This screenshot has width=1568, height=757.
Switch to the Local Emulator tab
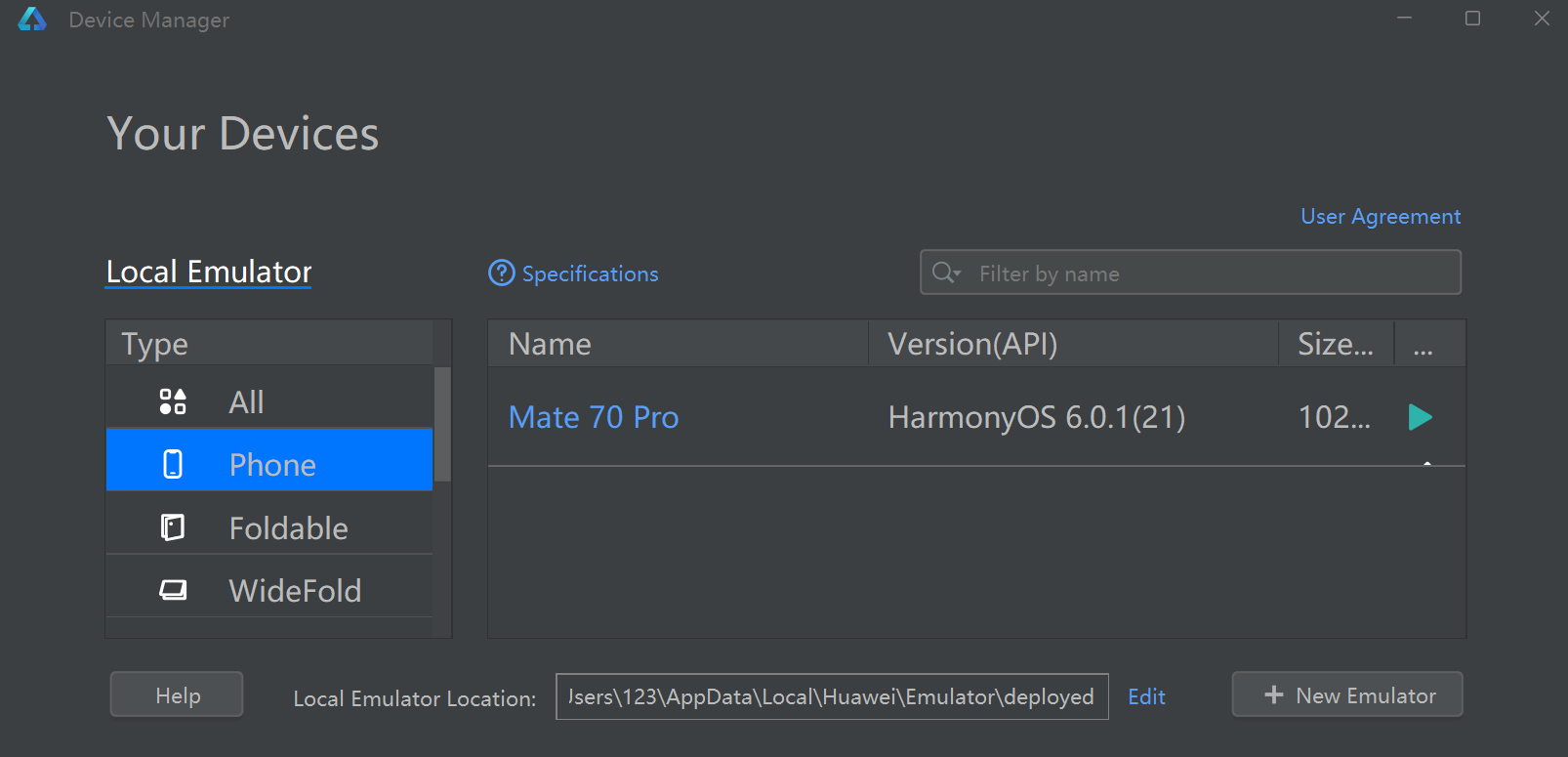(209, 272)
